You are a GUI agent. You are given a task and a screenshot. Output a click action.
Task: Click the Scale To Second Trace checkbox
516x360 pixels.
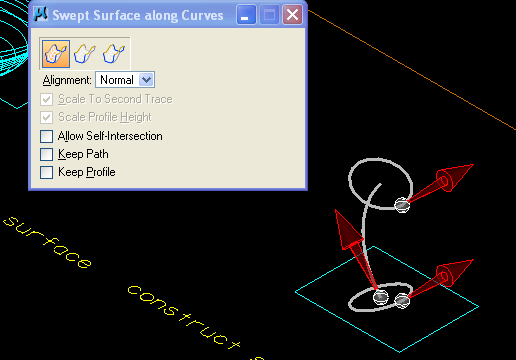46,99
